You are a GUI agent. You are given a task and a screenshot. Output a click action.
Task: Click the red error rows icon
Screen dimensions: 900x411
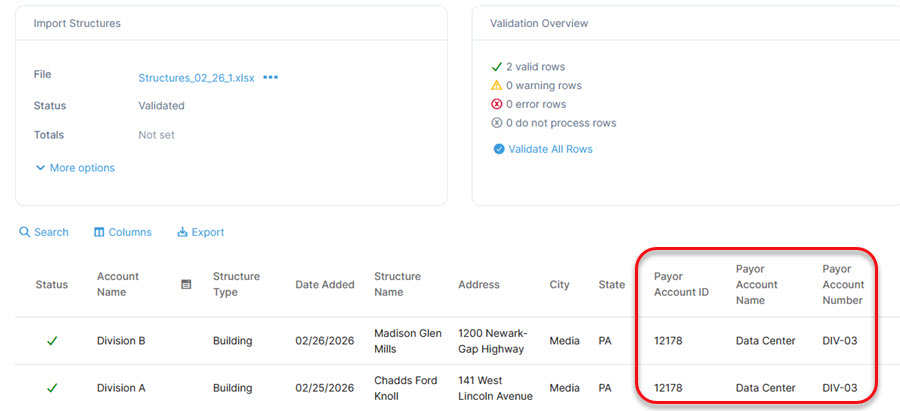[x=496, y=104]
